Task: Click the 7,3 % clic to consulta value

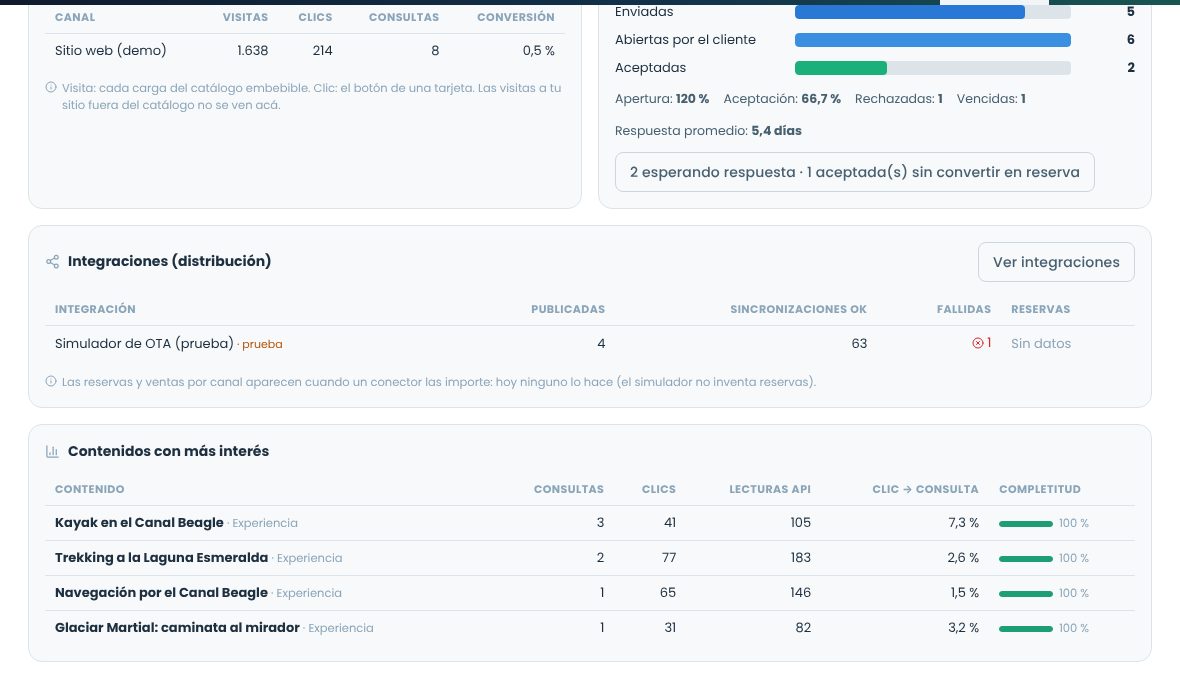Action: click(963, 522)
